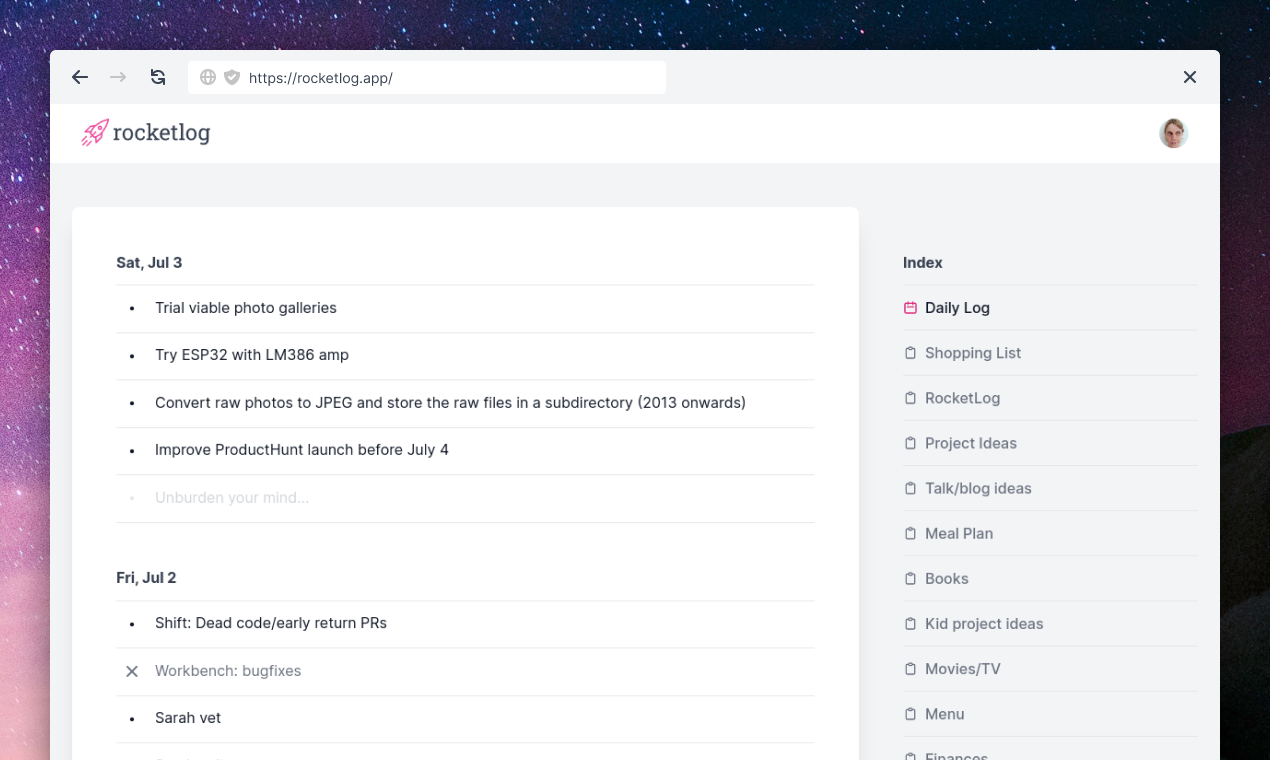
Task: Click the clipboard icon next to Project Ideas
Action: point(910,443)
